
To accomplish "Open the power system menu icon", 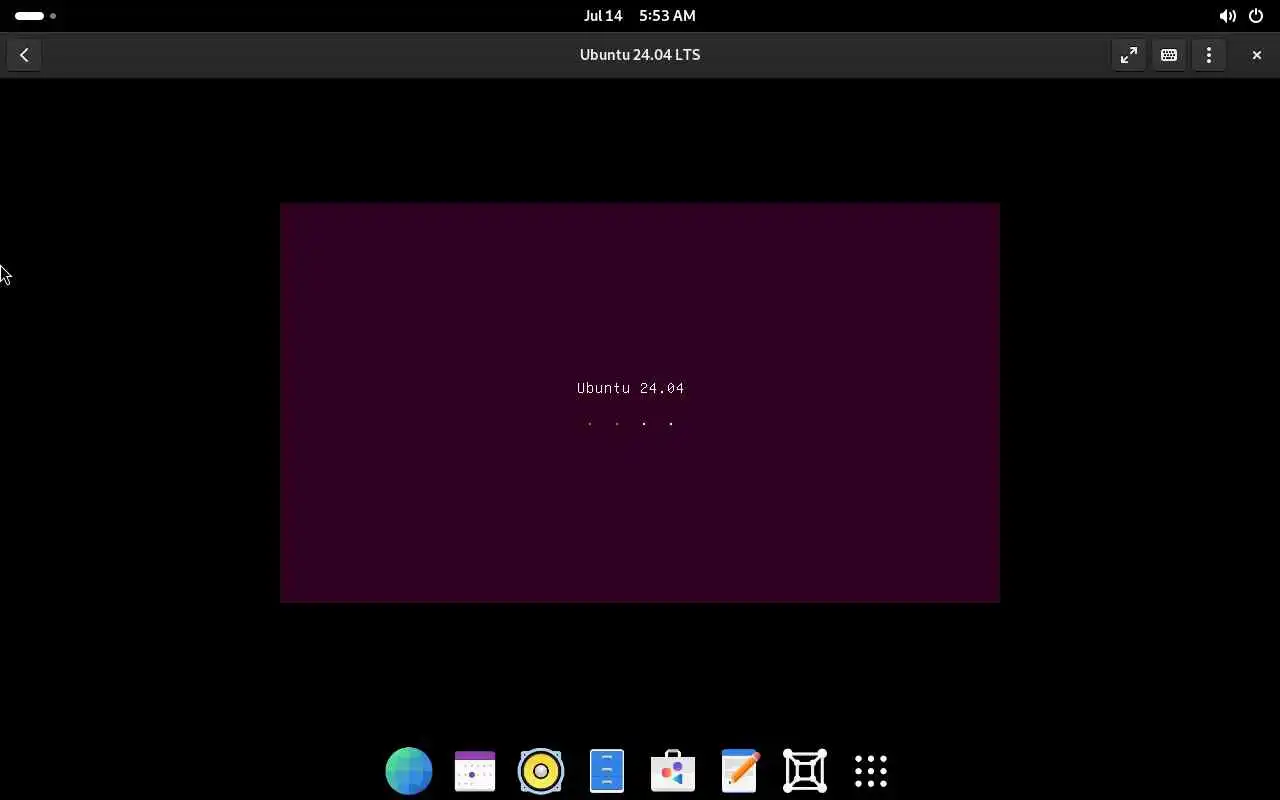I will coord(1256,16).
